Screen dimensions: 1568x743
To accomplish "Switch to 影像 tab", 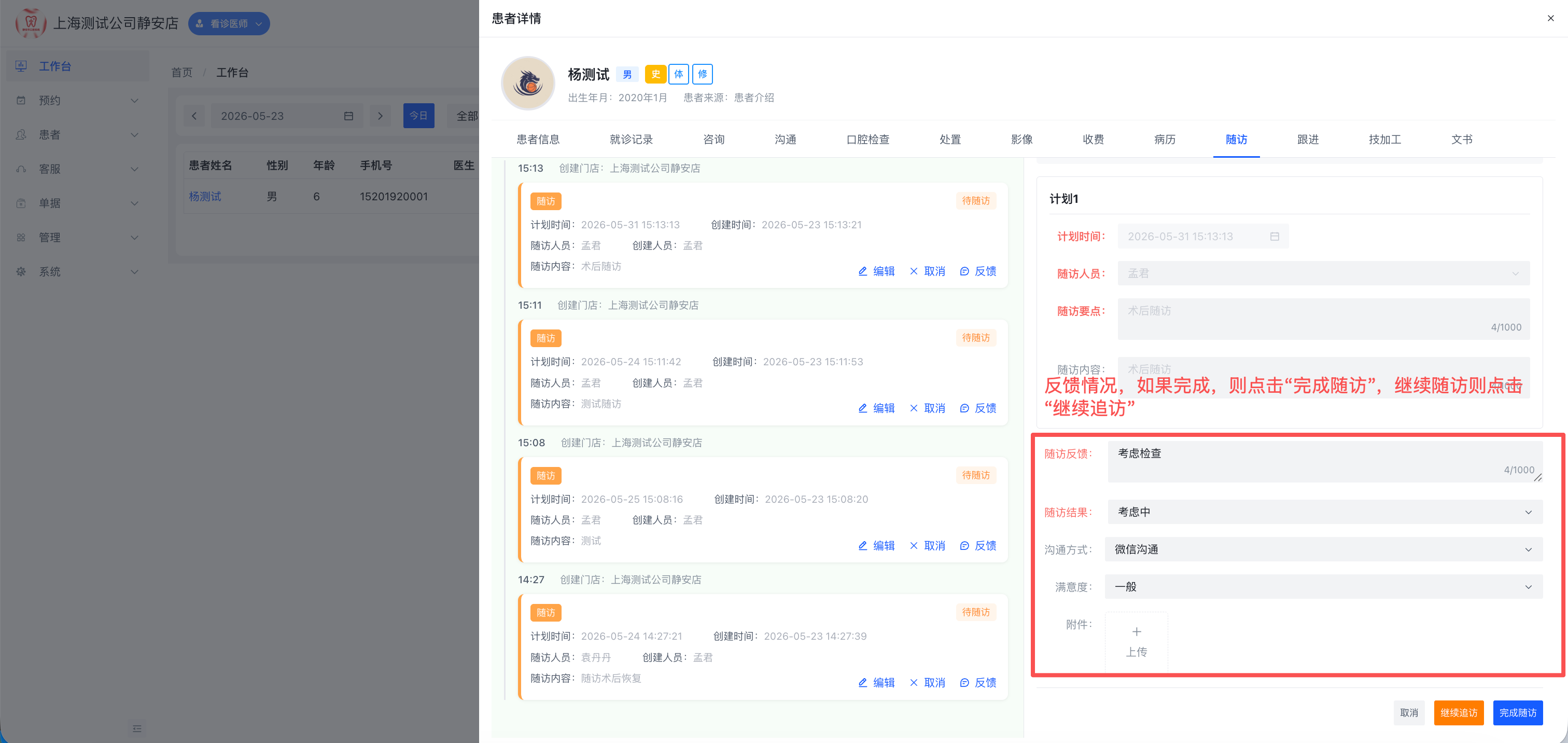I will (1022, 140).
